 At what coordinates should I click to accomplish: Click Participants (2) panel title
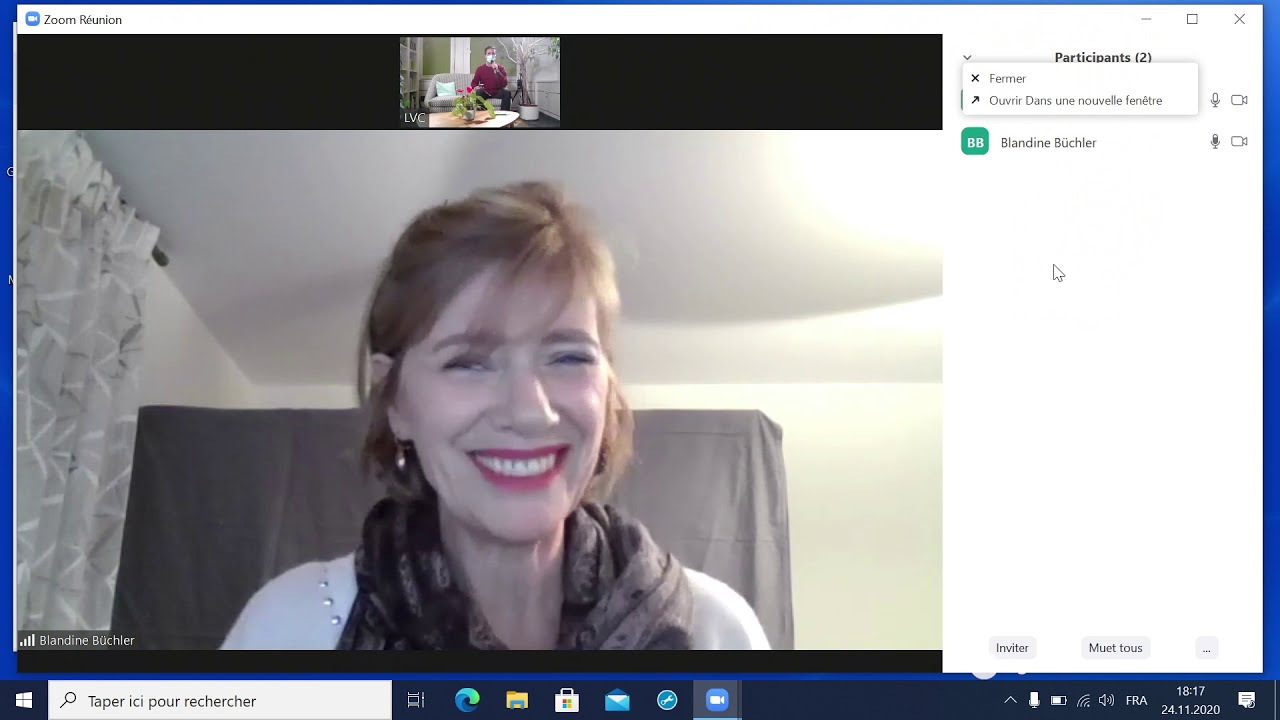(x=1103, y=57)
